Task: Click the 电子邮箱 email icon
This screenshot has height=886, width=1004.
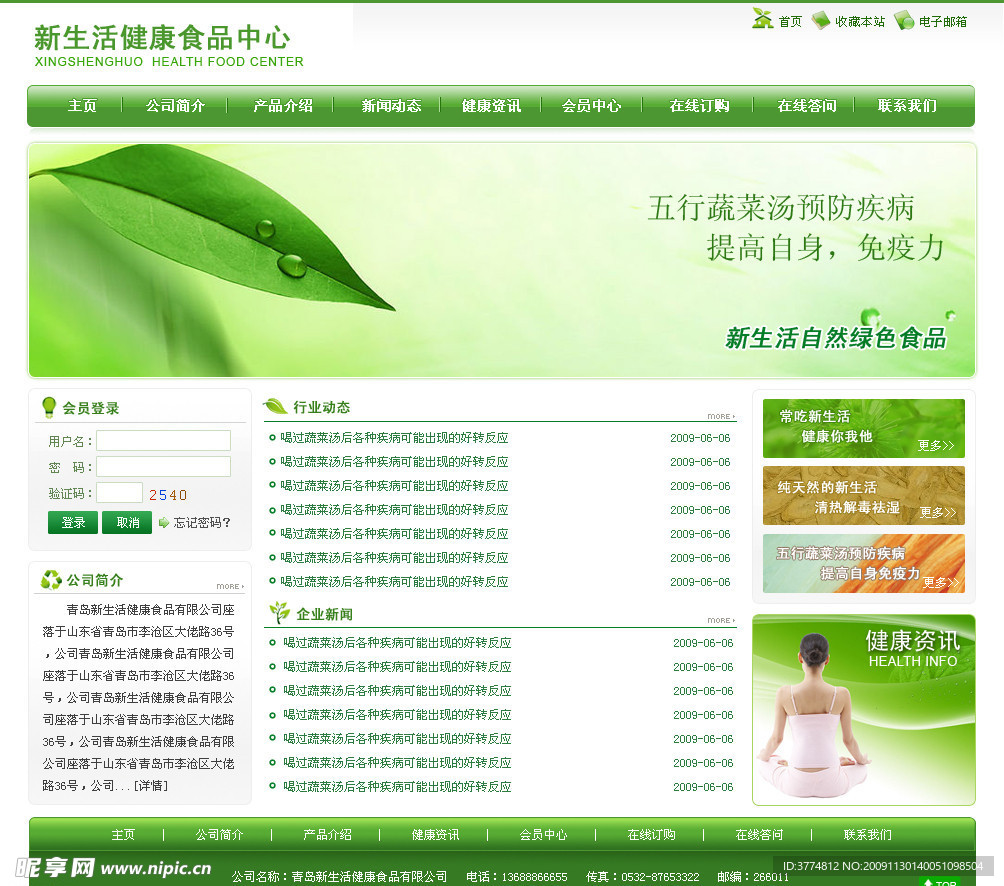Action: (903, 19)
